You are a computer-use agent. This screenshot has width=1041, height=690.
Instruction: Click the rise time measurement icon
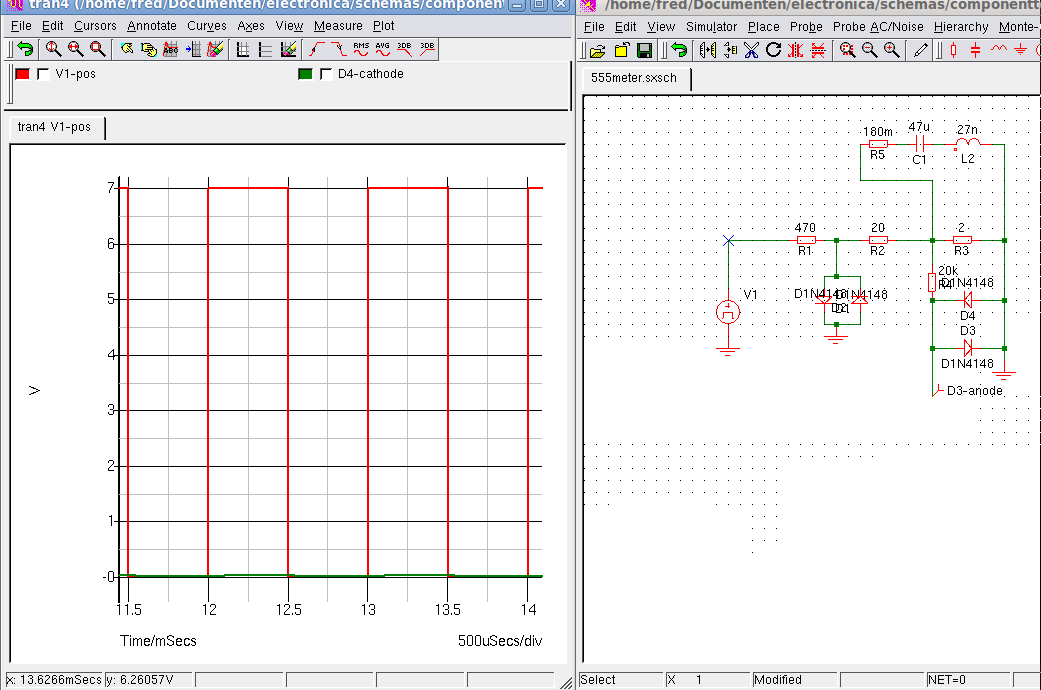[317, 49]
